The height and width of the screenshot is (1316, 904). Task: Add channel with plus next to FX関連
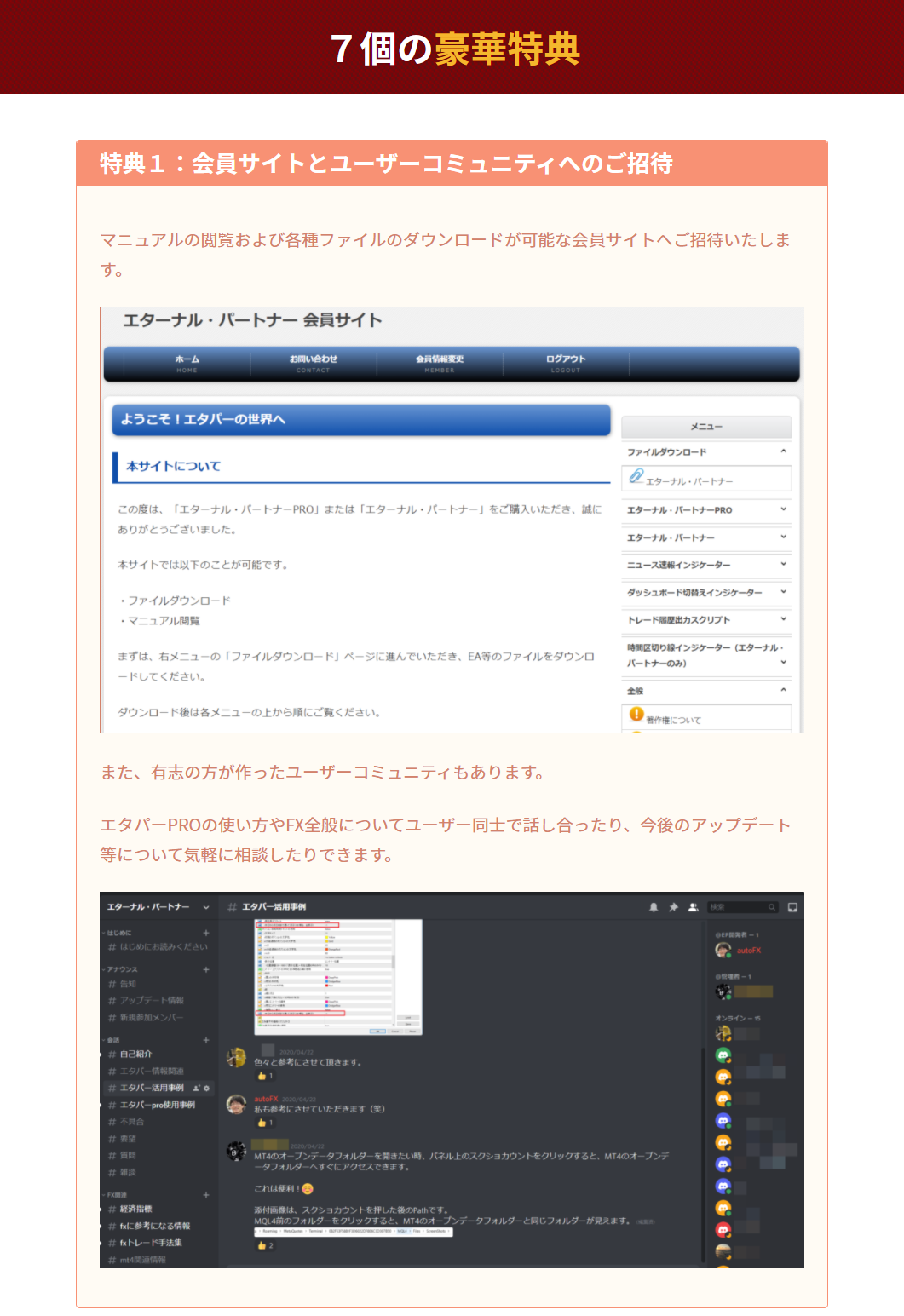pyautogui.click(x=206, y=1195)
